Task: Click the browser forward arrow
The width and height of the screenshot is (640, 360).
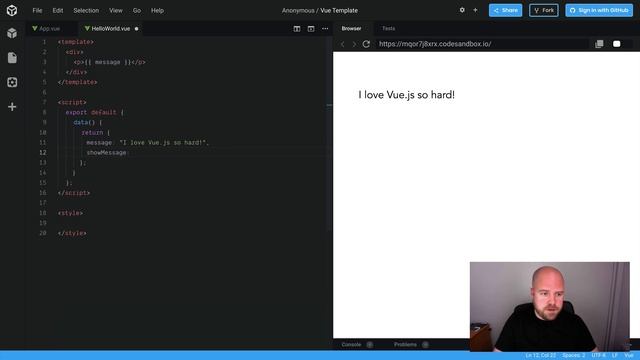Action: point(354,44)
